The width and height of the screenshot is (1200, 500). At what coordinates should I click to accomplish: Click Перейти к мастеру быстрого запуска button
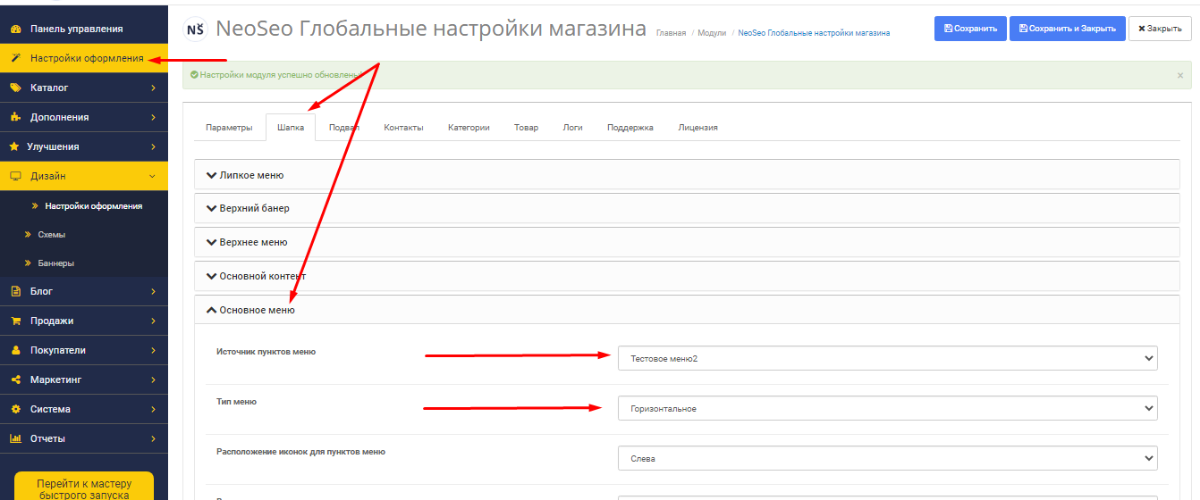point(84,488)
